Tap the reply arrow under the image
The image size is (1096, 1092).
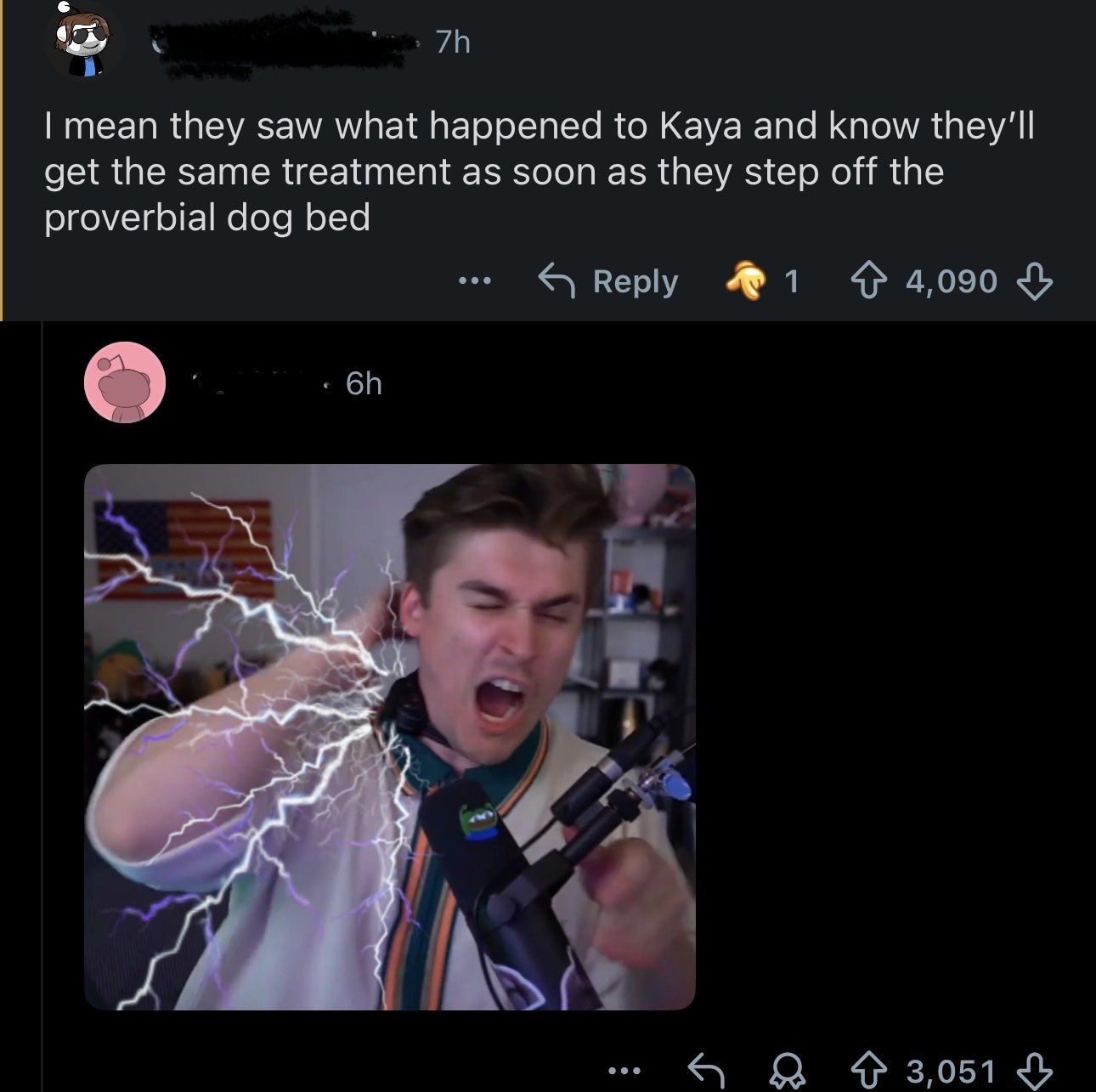(705, 1070)
